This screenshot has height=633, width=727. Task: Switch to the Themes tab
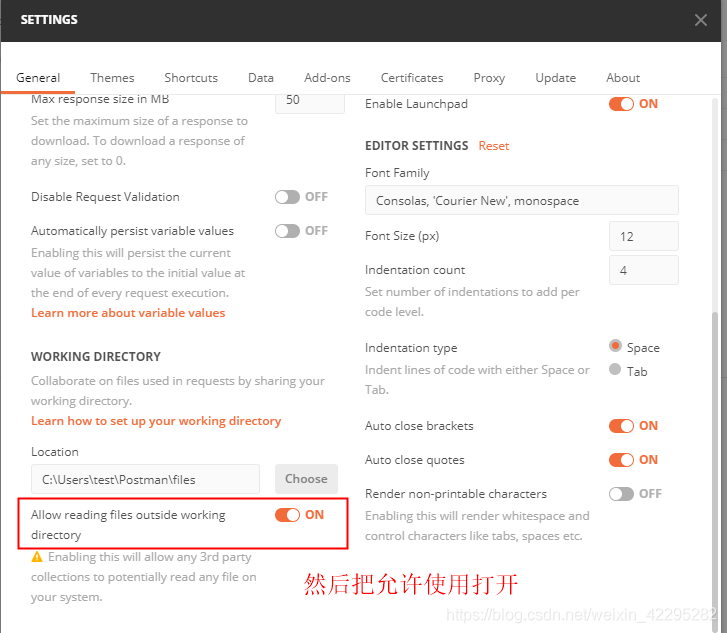click(x=112, y=77)
